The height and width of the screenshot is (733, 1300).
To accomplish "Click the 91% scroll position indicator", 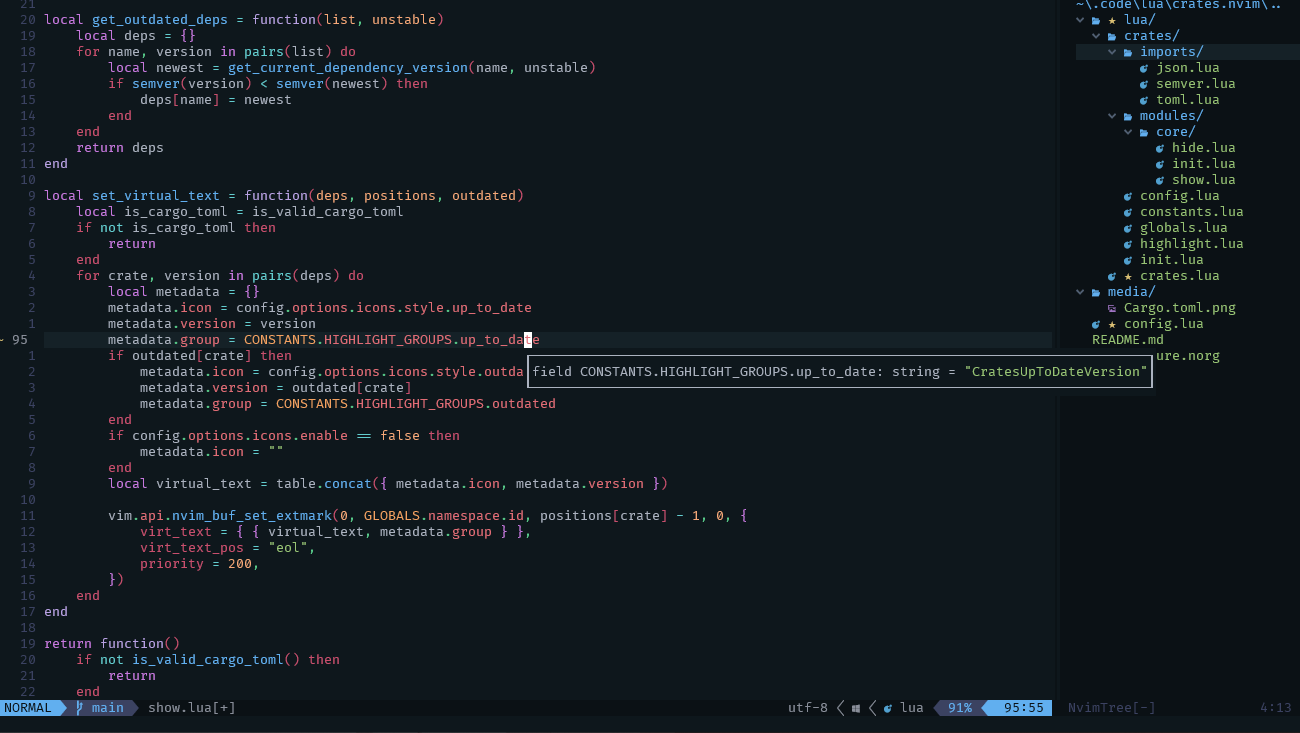I will [960, 708].
